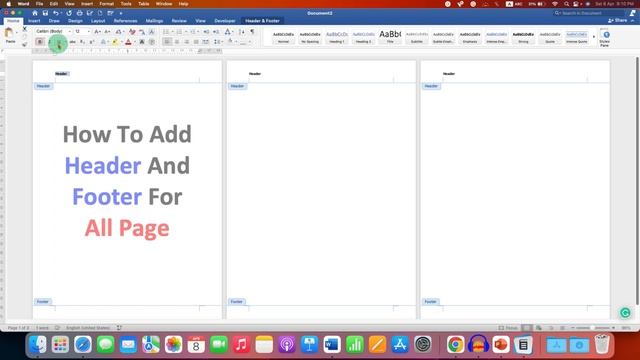Toggle Focus mode in status bar
Viewport: 640px width, 360px height.
point(508,328)
